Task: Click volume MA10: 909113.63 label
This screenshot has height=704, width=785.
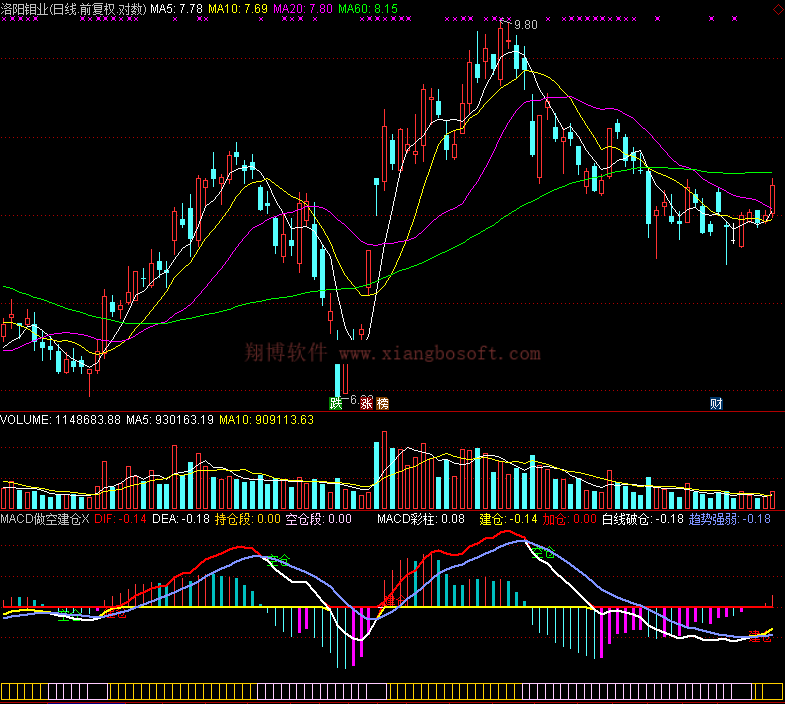Action: pyautogui.click(x=266, y=420)
